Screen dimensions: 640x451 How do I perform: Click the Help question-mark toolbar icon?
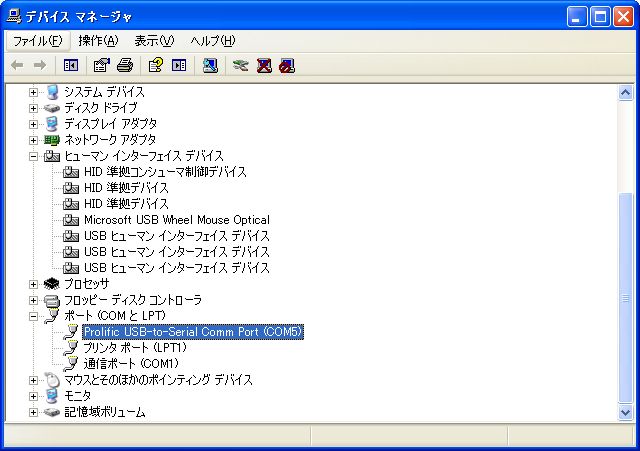tap(156, 65)
